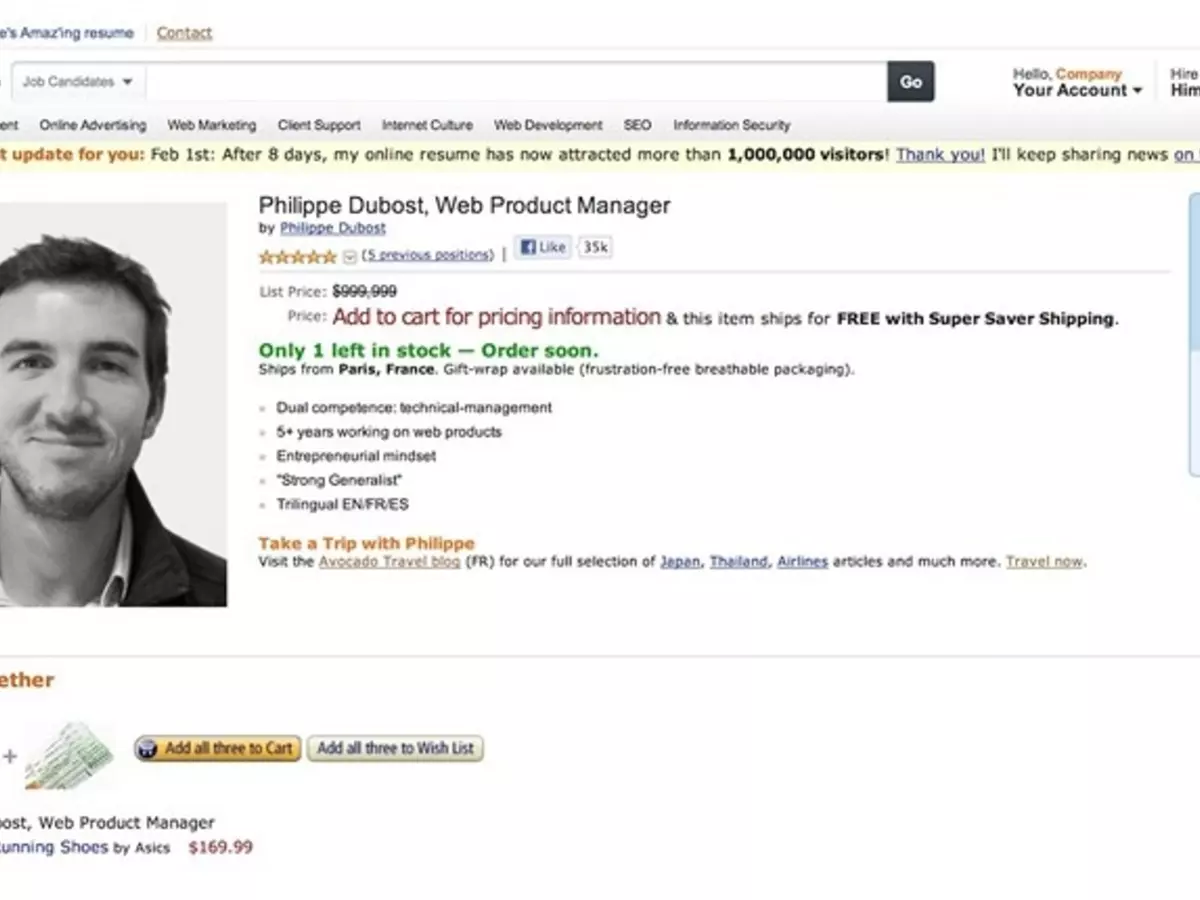
Task: Open Philippe Dubost's profile photo
Action: [x=112, y=405]
